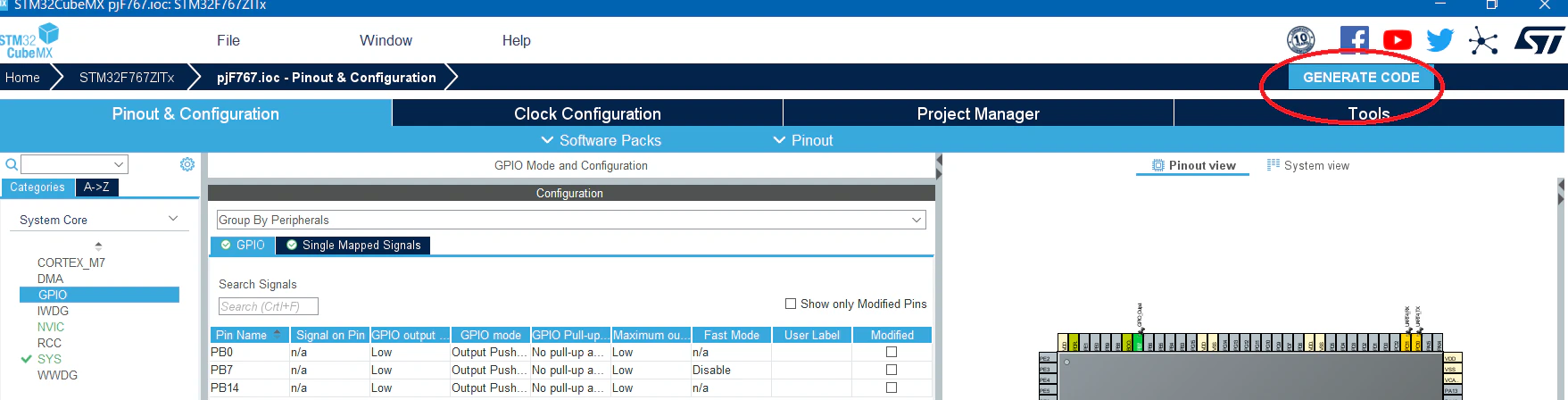Image resolution: width=1568 pixels, height=400 pixels.
Task: Switch to System view
Action: 1307,165
